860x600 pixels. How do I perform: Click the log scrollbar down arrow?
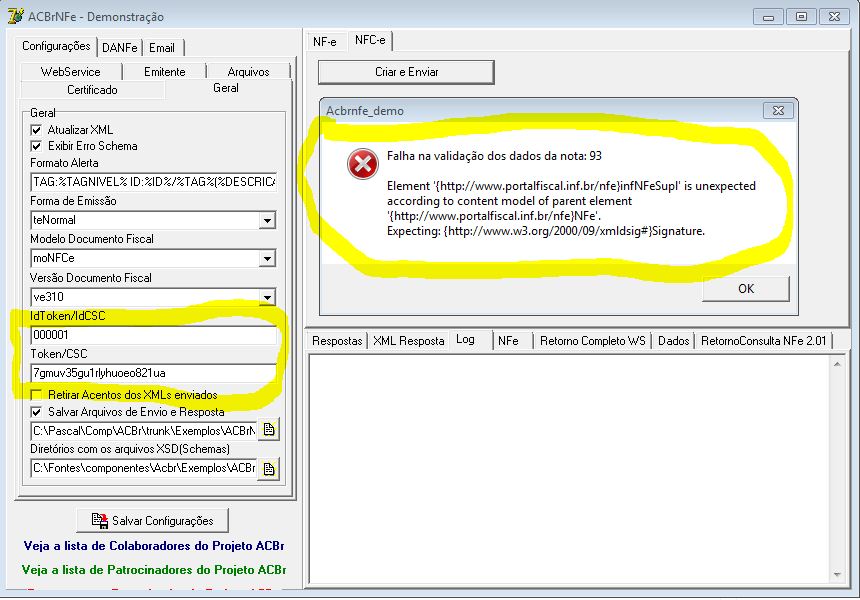837,575
